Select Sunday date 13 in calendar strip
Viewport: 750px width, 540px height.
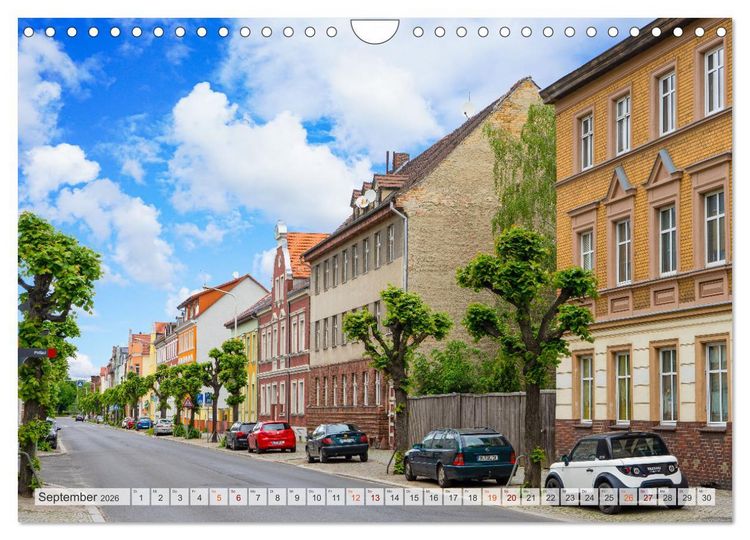coord(375,497)
